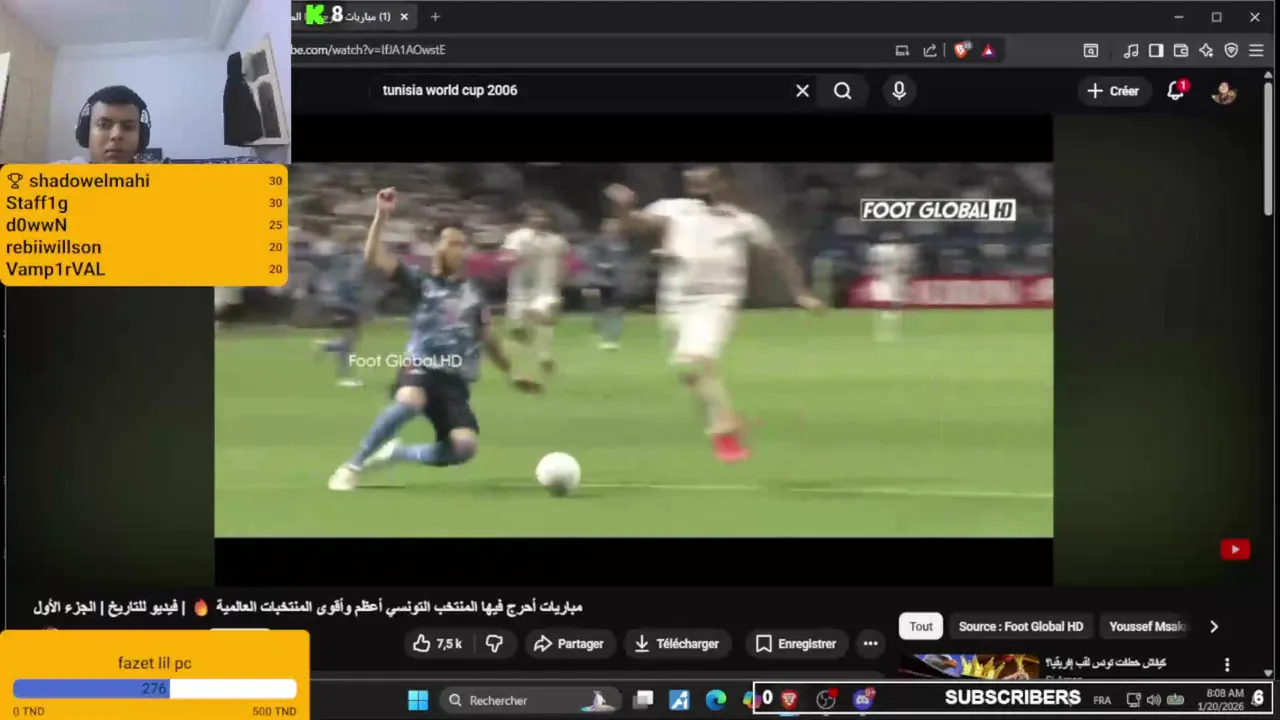1280x720 pixels.
Task: Click the Télécharger download button
Action: coord(677,644)
